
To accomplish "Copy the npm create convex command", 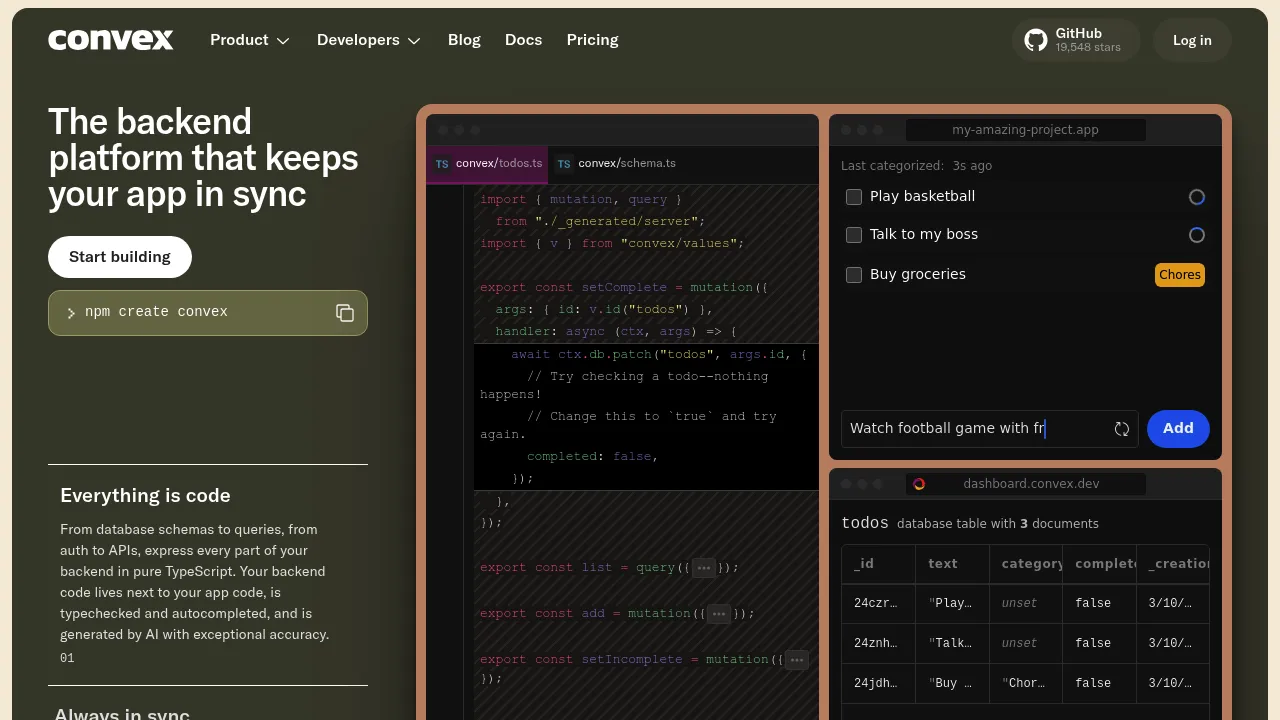I will pyautogui.click(x=345, y=313).
